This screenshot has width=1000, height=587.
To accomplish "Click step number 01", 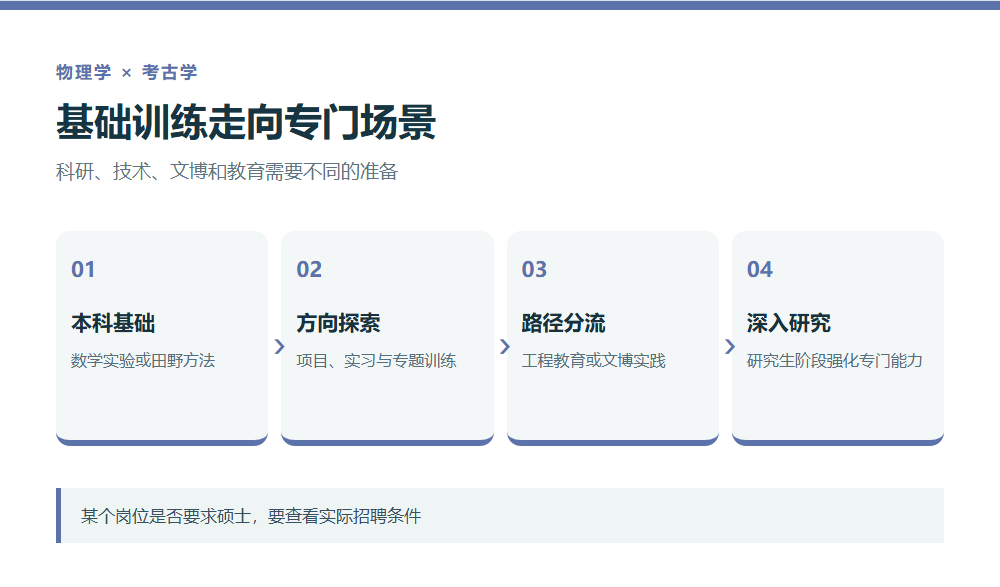I will pyautogui.click(x=83, y=269).
